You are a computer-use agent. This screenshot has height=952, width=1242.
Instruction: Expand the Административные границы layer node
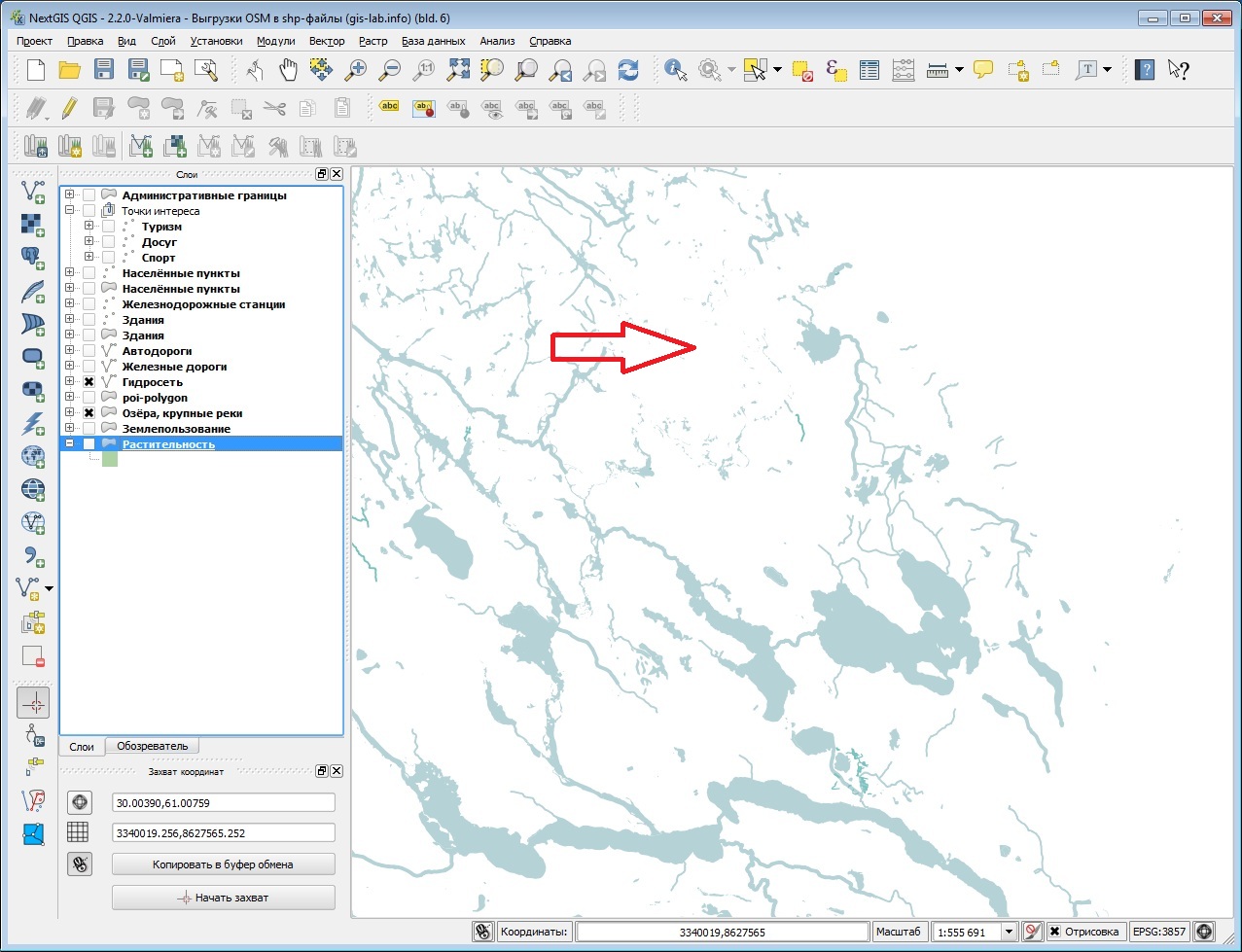70,195
